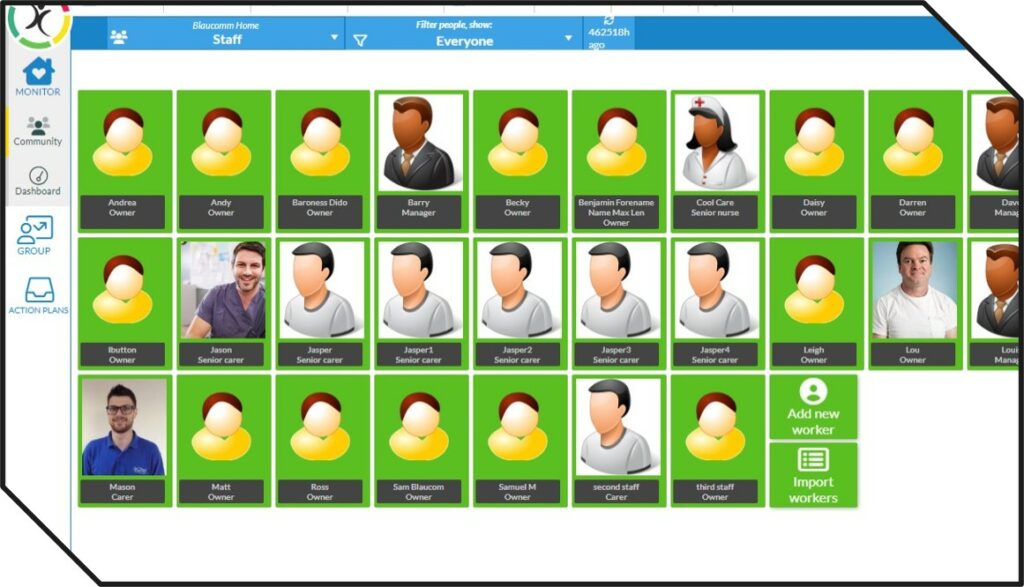1024x587 pixels.
Task: Click the refresh sync icon
Action: coord(609,19)
